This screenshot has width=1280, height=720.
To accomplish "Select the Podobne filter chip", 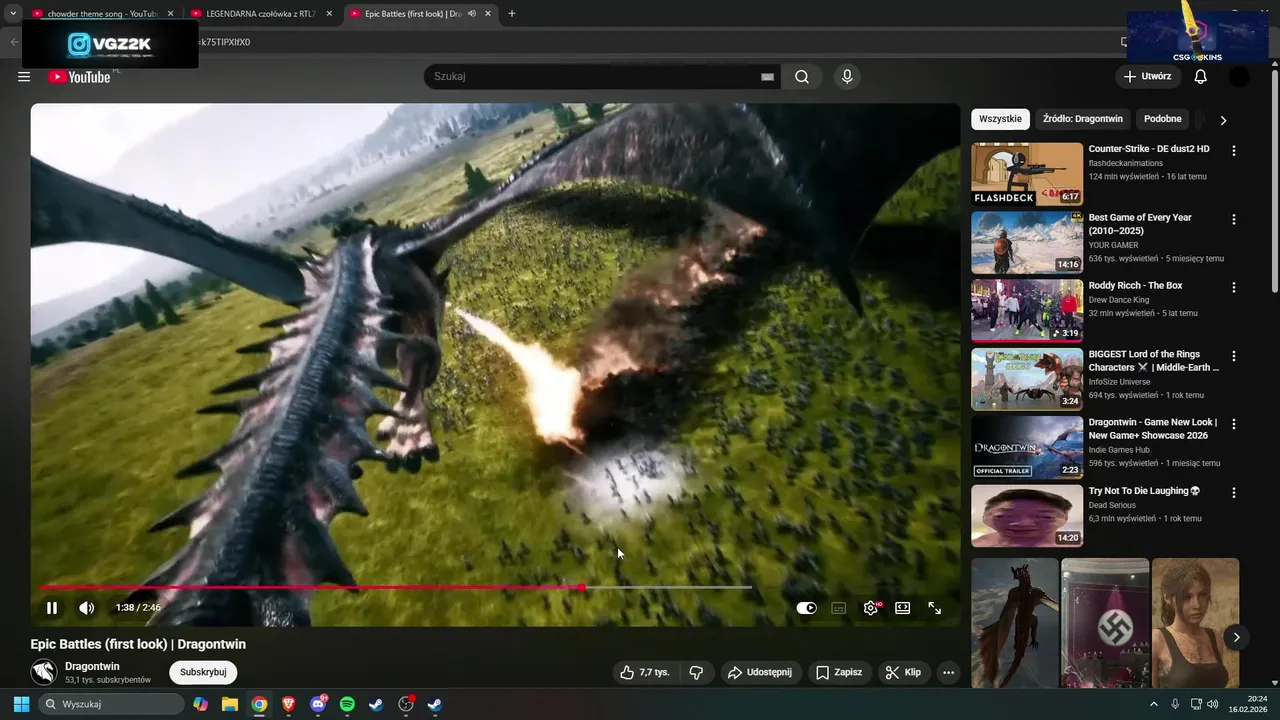I will click(1163, 119).
